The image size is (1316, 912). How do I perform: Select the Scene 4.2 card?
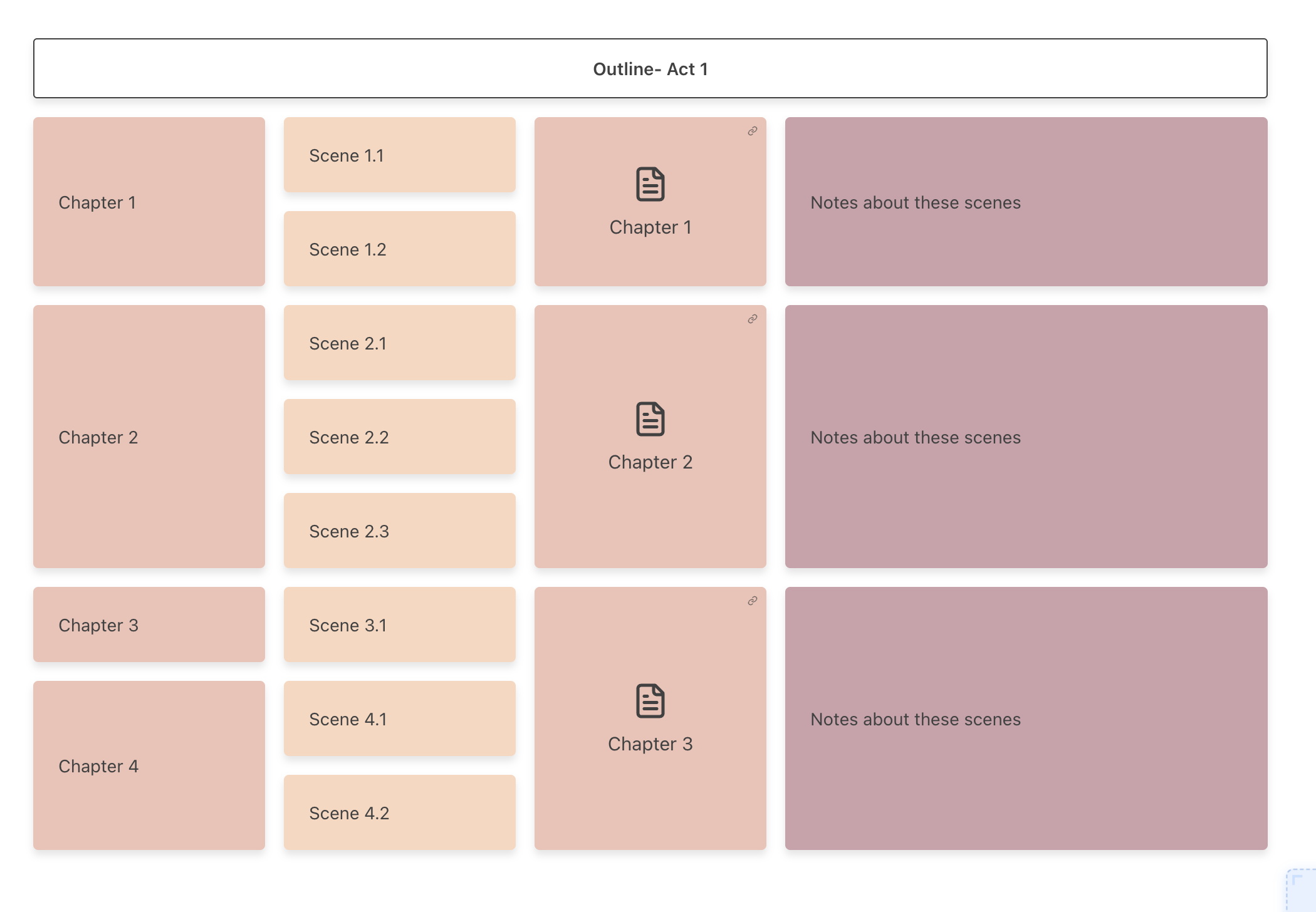[x=399, y=812]
